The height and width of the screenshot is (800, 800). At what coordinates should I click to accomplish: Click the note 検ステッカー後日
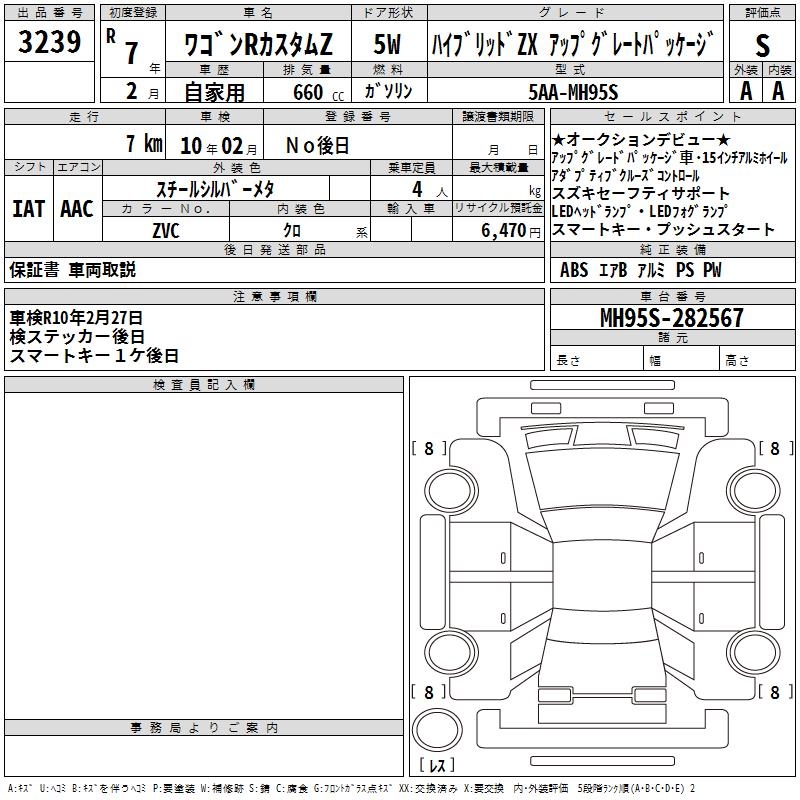pyautogui.click(x=77, y=337)
